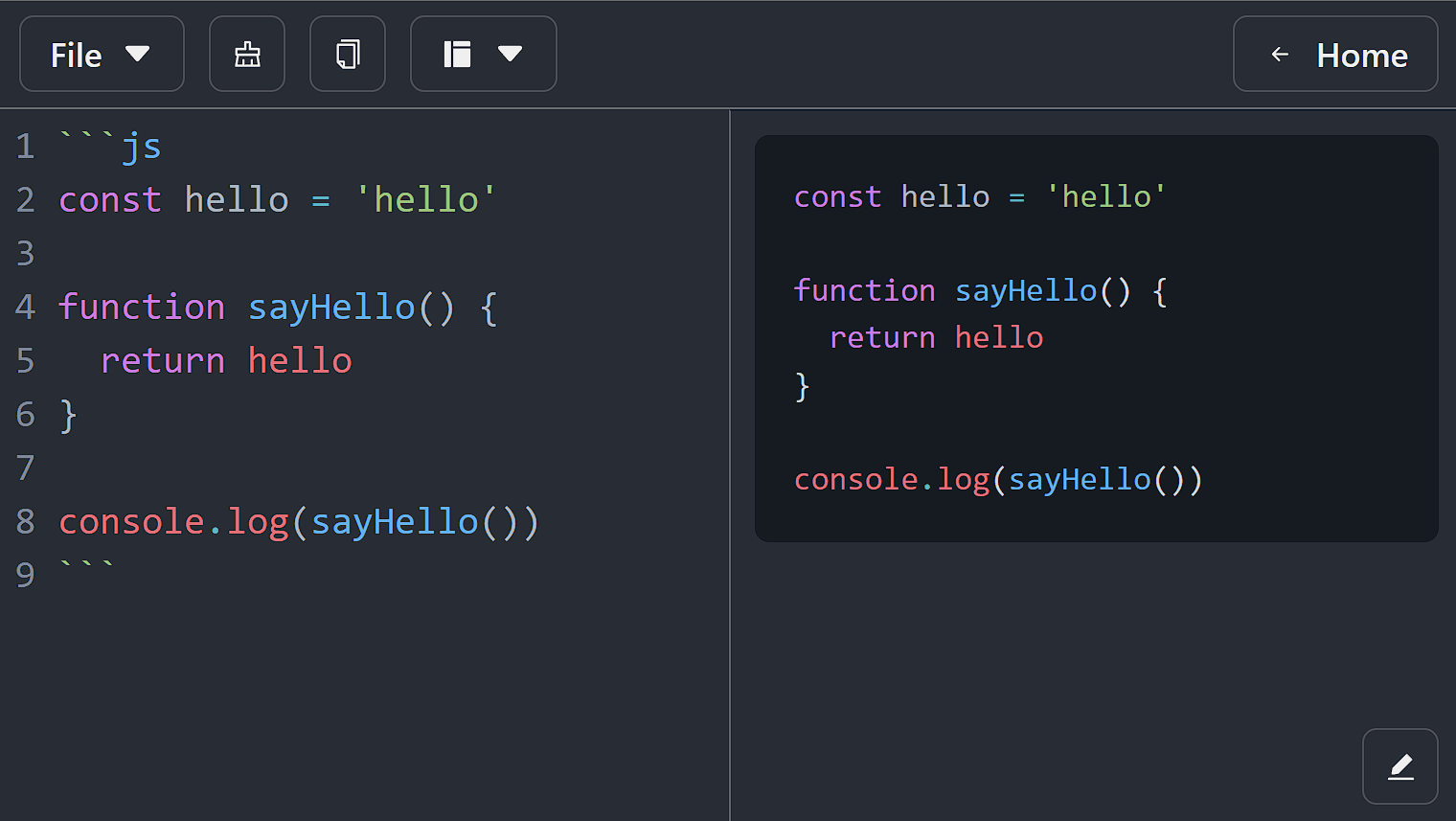Click closing brace on editor line 6
This screenshot has height=821, width=1456.
[x=68, y=416]
